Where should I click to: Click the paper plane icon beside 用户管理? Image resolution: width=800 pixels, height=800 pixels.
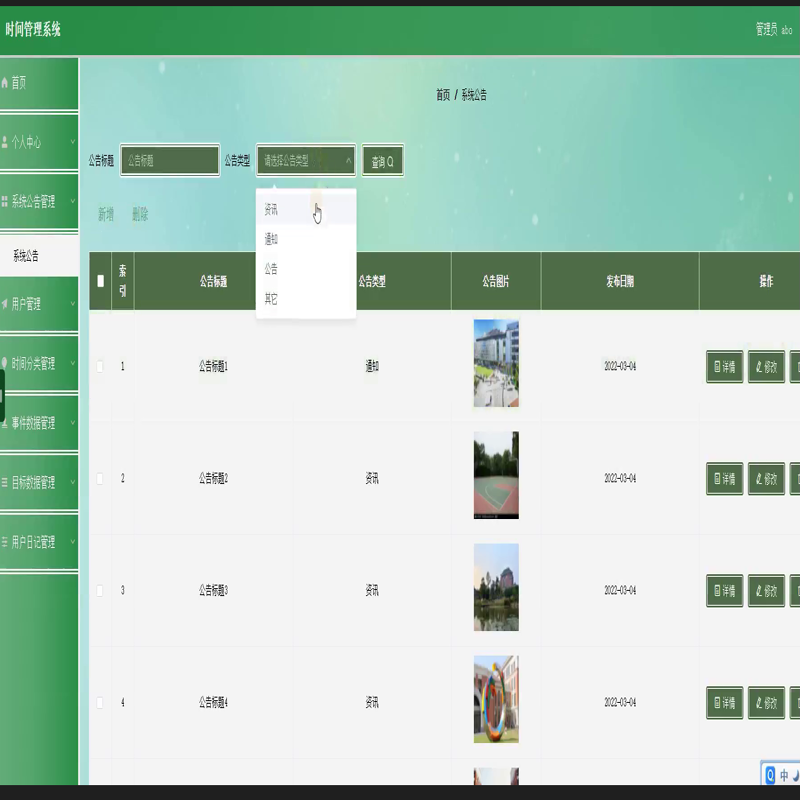tap(5, 304)
